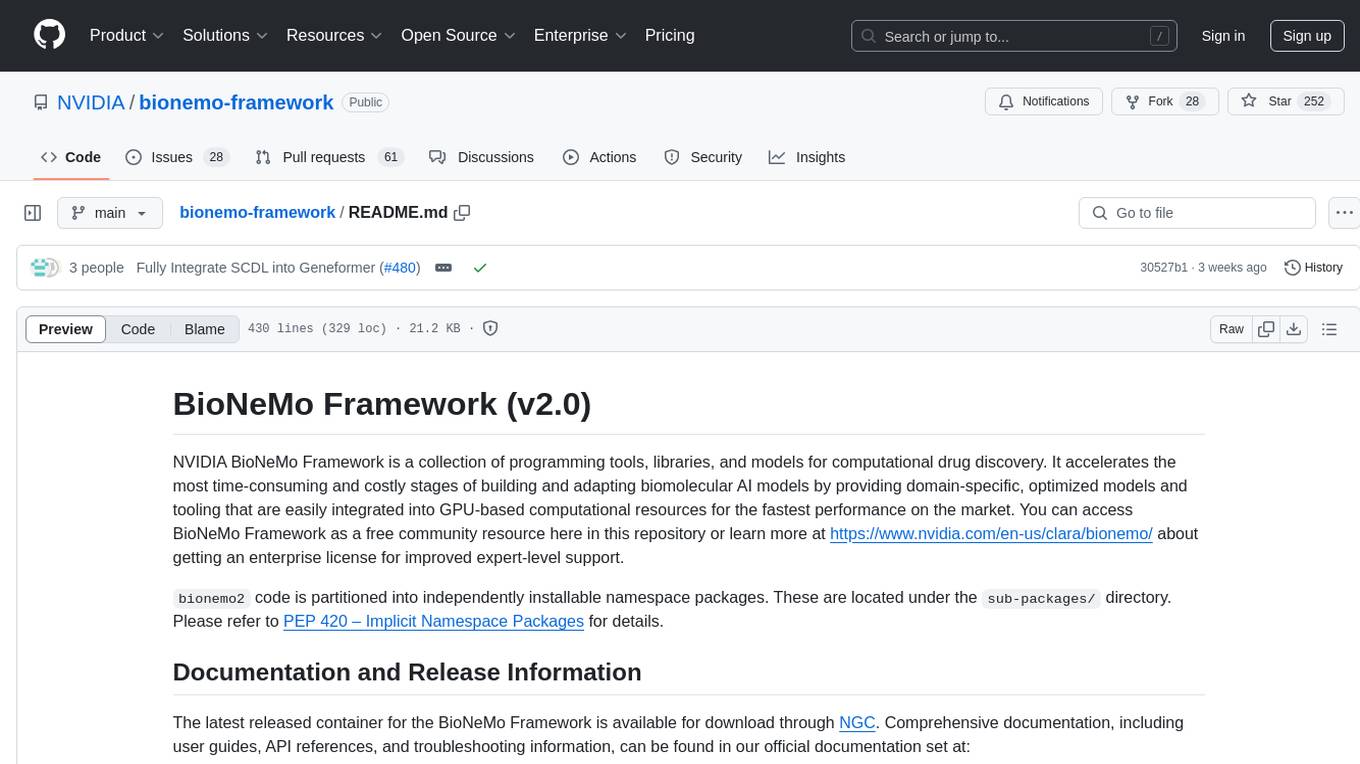The height and width of the screenshot is (764, 1360).
Task: Go to the Pricing page
Action: pos(670,35)
